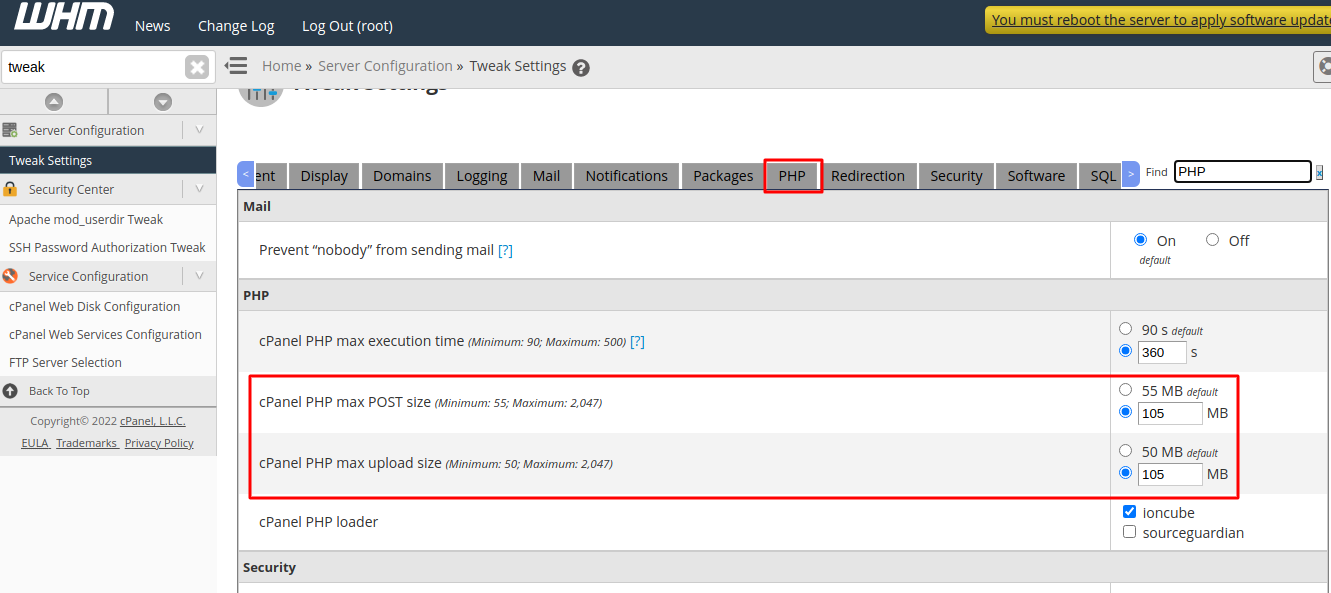Collapse the Service Configuration section chevron
Image resolution: width=1331 pixels, height=593 pixels.
(x=199, y=276)
